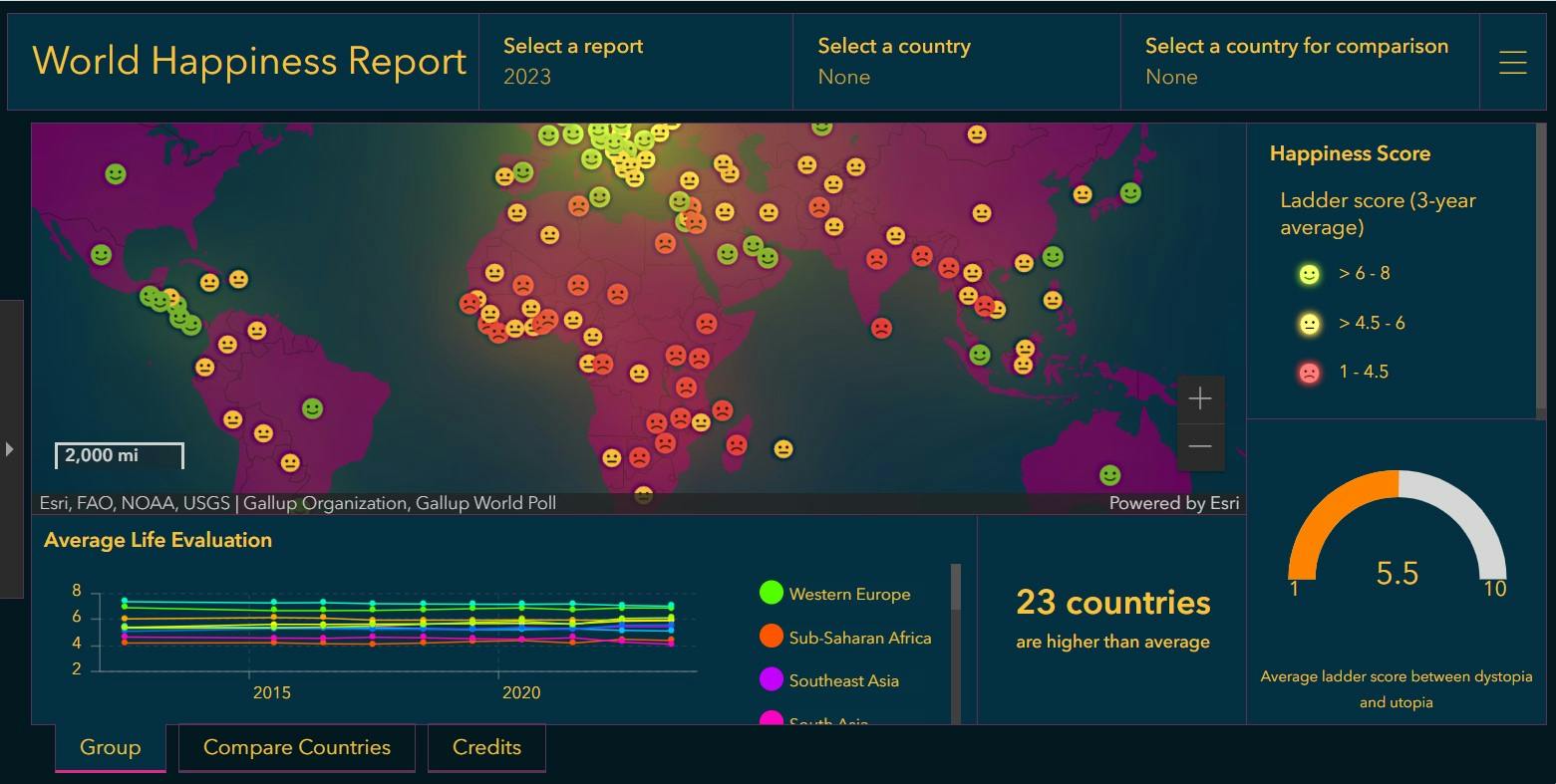Select the red sad face on Madagascar
This screenshot has width=1556, height=784.
point(736,445)
